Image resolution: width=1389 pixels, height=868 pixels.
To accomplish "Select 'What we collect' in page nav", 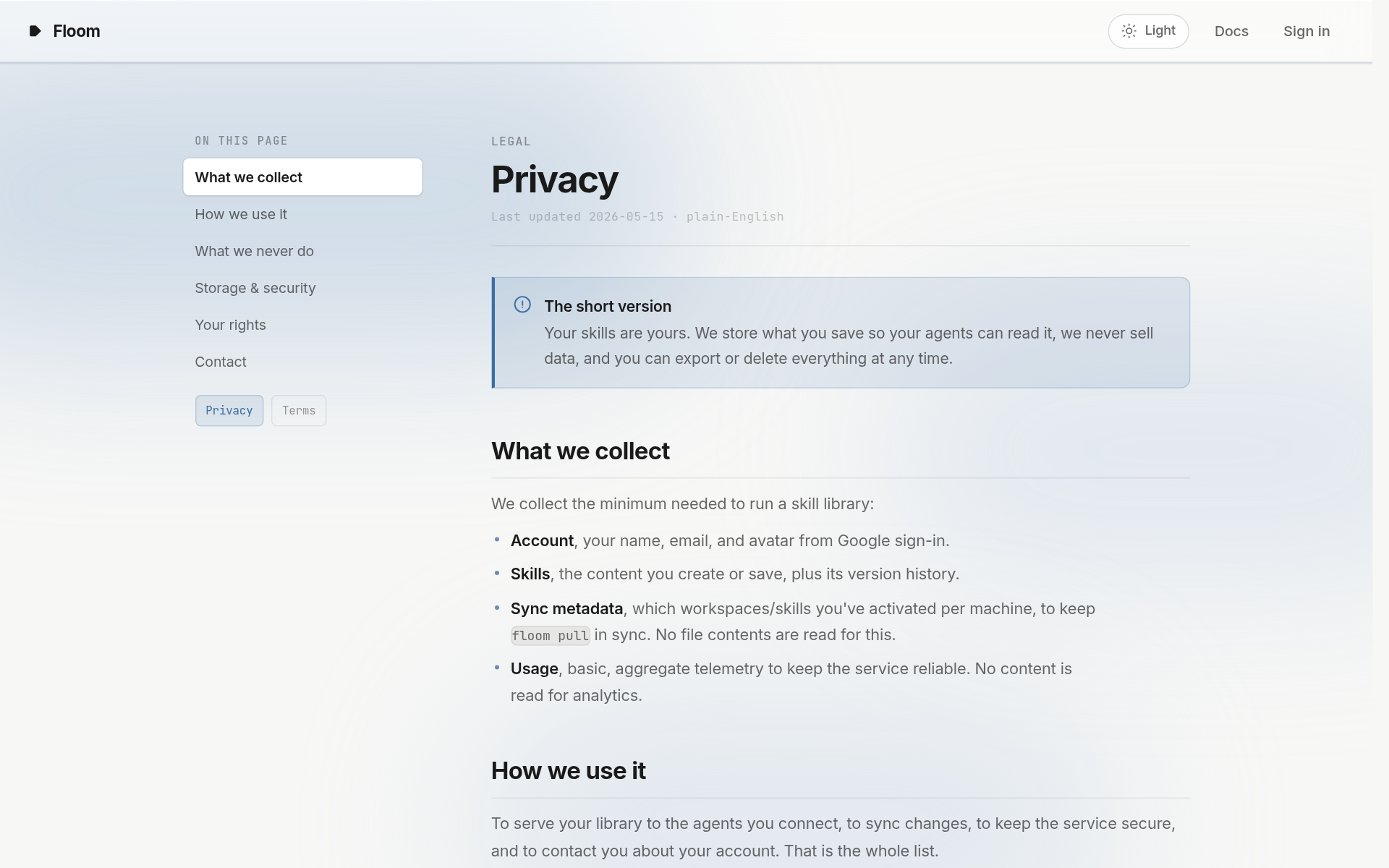I will [302, 177].
